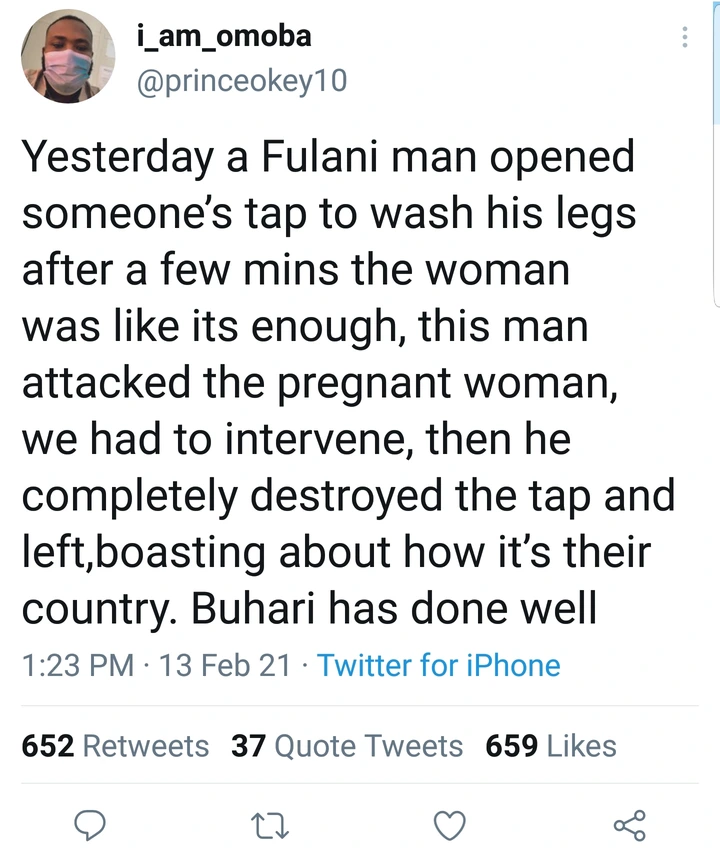The width and height of the screenshot is (720, 850).
Task: Click the 1:23 PM timestamp
Action: coord(76,665)
